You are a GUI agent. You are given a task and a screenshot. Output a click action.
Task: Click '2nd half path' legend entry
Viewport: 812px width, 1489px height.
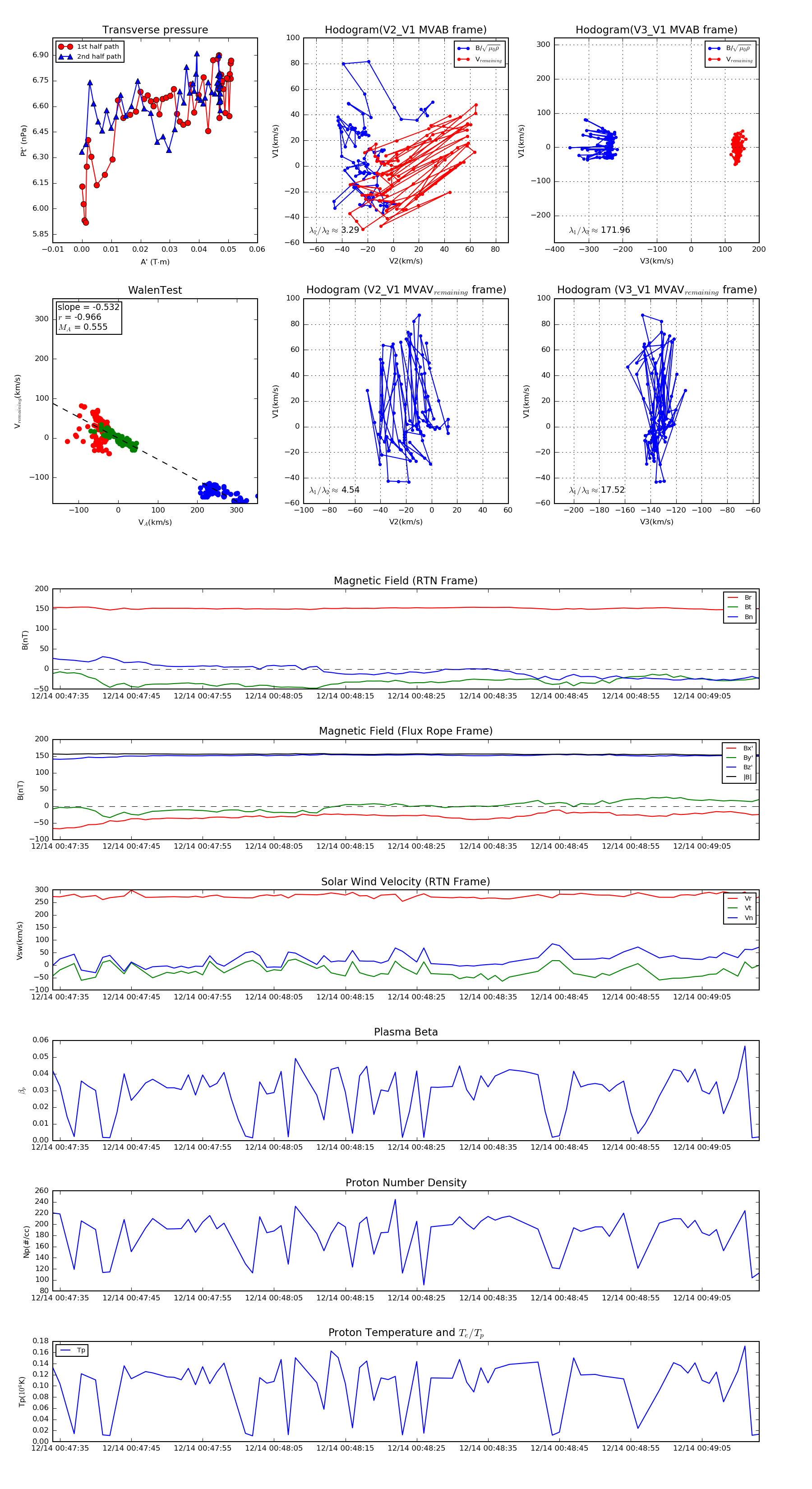tap(90, 57)
